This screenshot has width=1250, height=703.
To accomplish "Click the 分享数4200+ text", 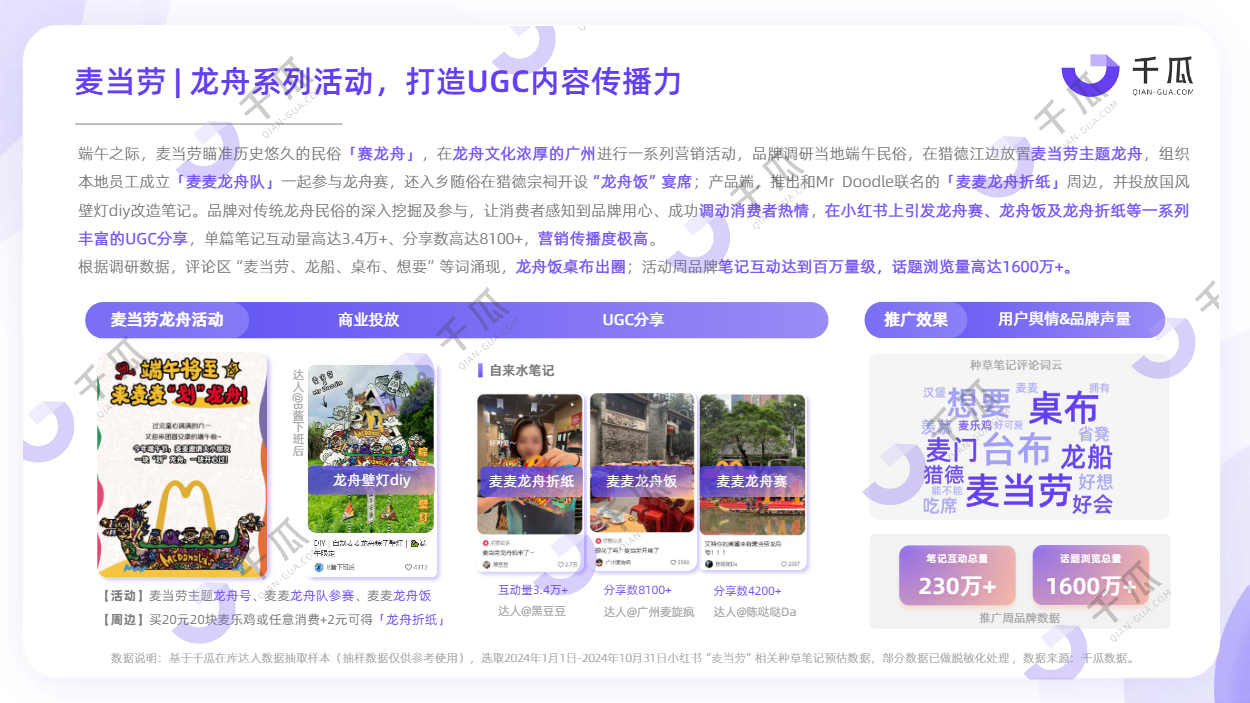I will [748, 590].
